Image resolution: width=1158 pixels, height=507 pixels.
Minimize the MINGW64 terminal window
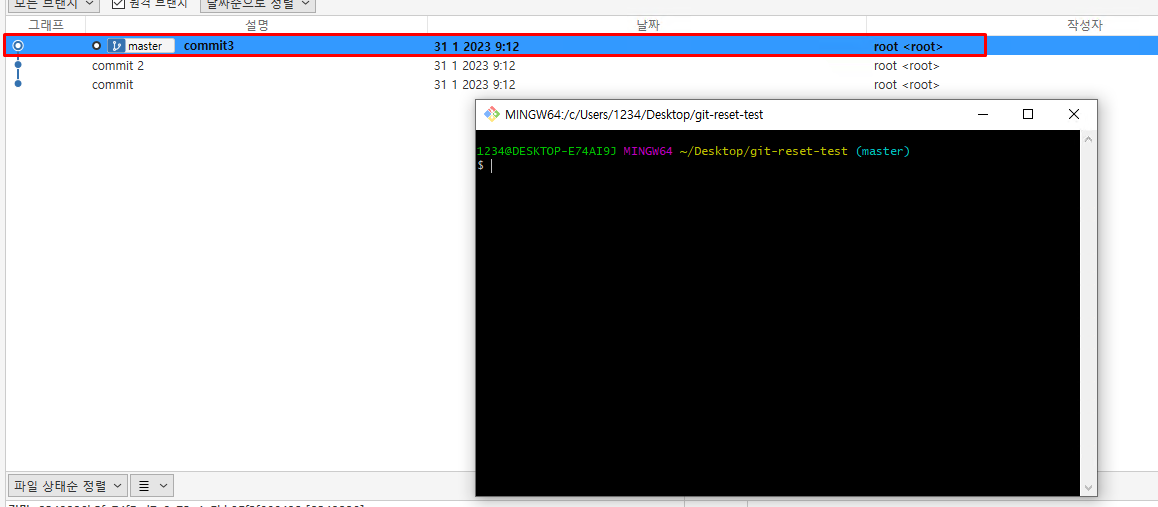coord(982,114)
